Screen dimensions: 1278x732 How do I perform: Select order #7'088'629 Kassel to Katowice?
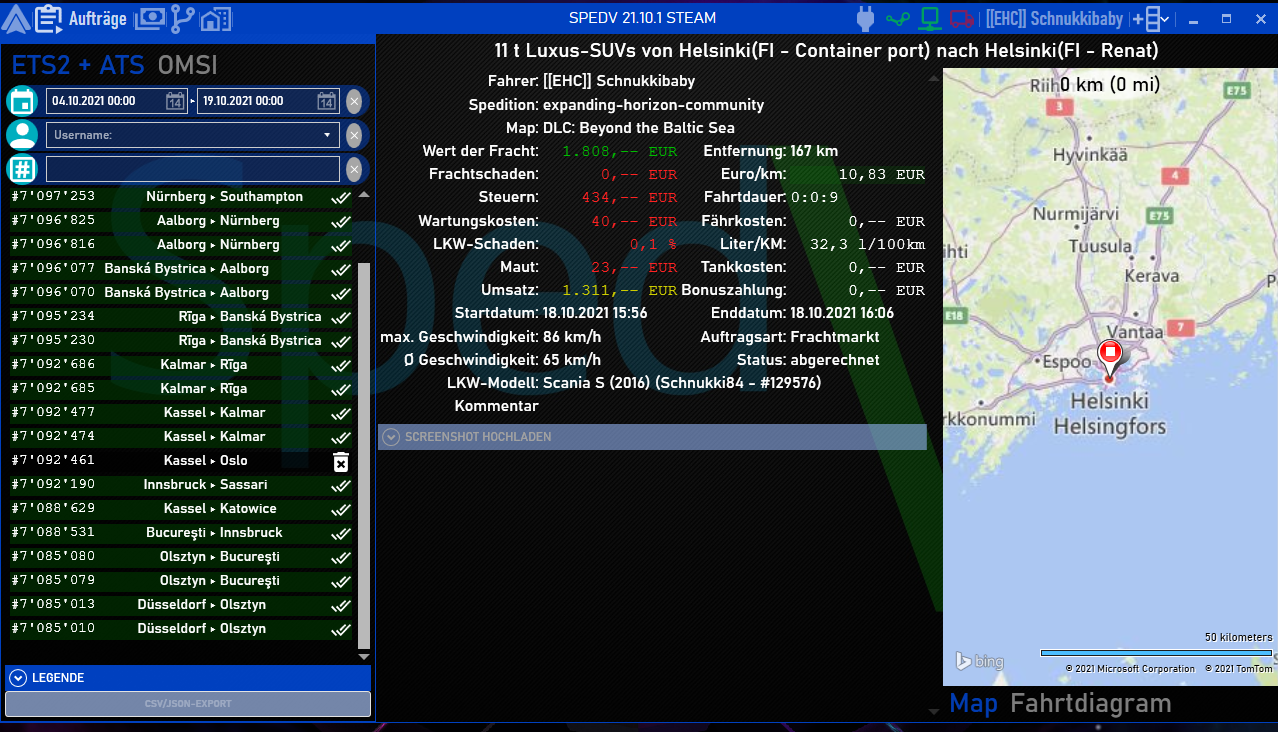tap(181, 509)
